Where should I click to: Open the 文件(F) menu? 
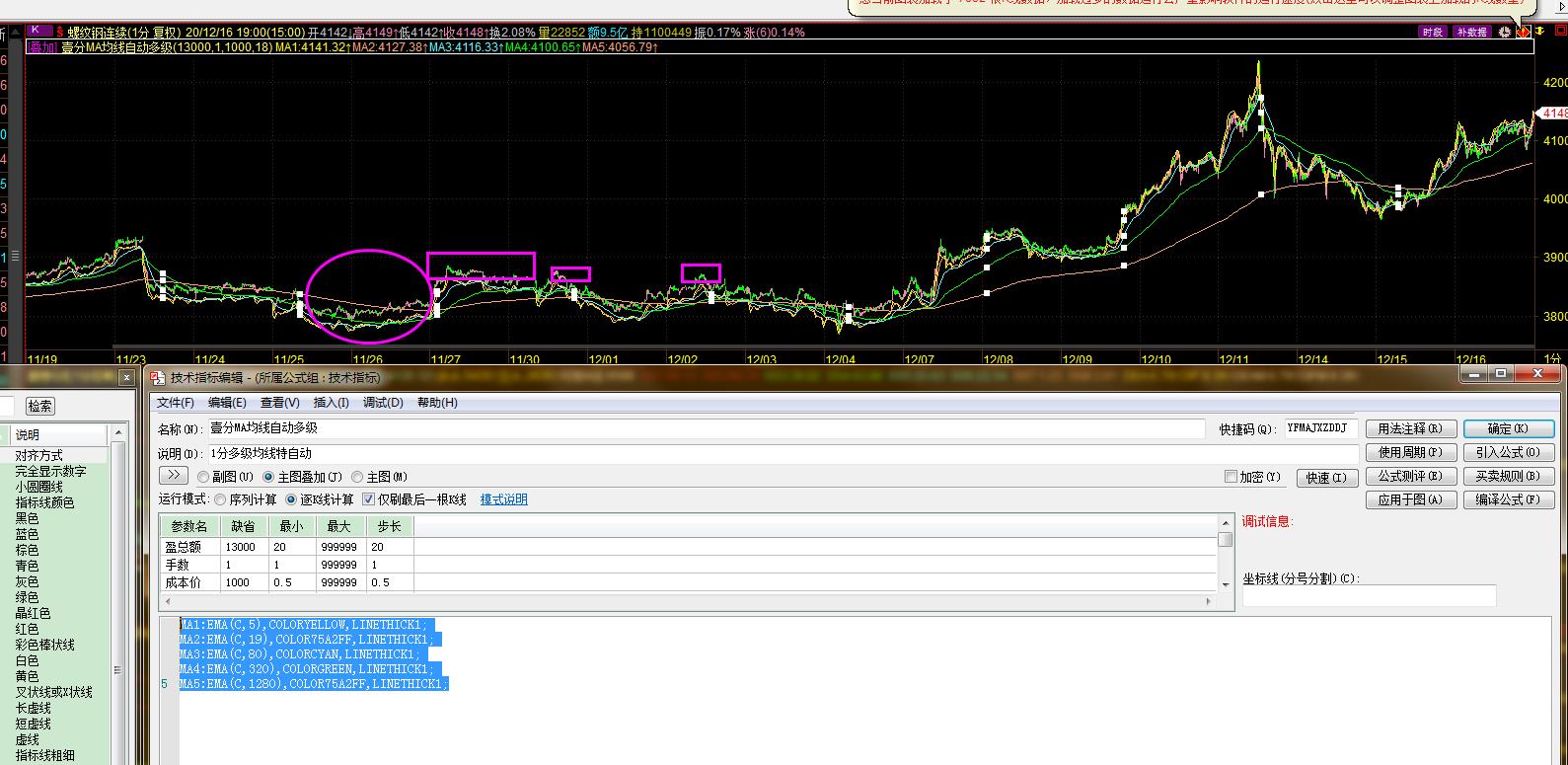coord(176,403)
